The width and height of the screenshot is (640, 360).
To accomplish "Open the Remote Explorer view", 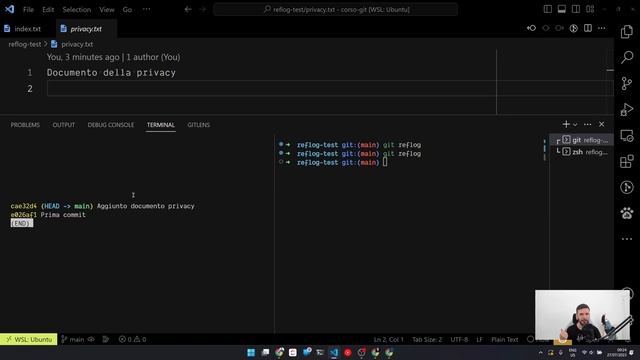I will [x=627, y=136].
